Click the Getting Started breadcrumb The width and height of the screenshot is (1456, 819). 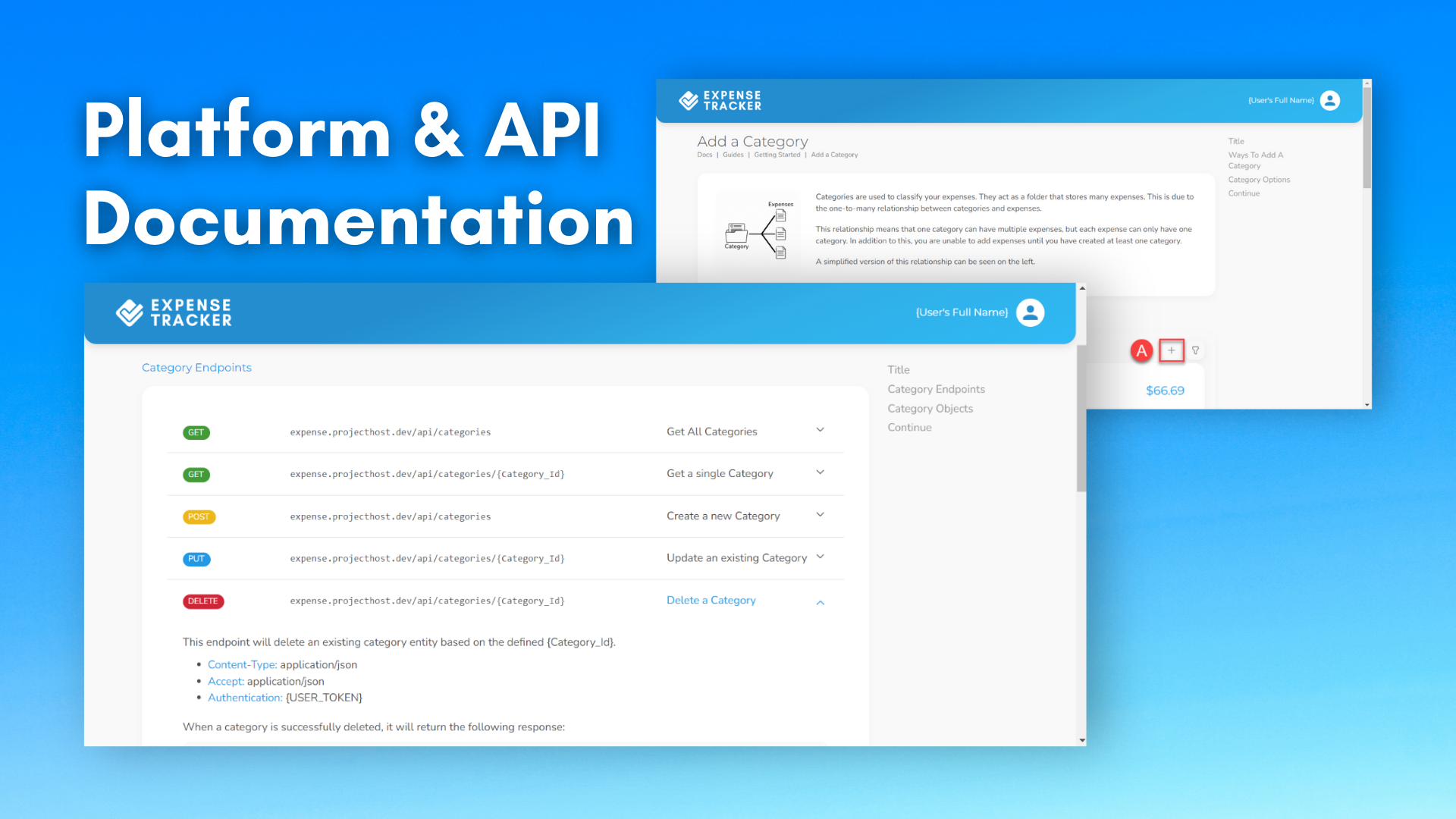point(777,155)
